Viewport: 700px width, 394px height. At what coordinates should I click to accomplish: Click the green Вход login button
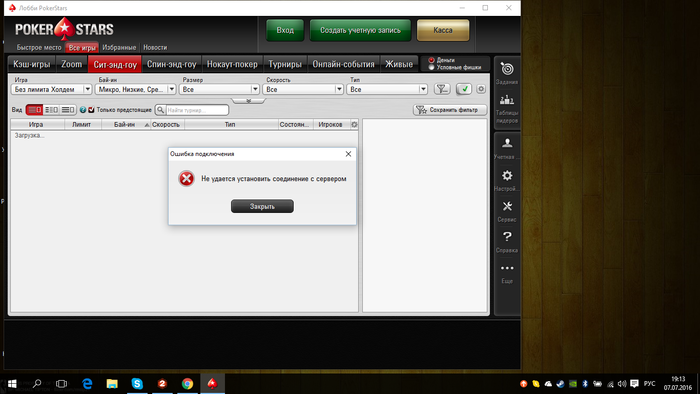tap(285, 30)
